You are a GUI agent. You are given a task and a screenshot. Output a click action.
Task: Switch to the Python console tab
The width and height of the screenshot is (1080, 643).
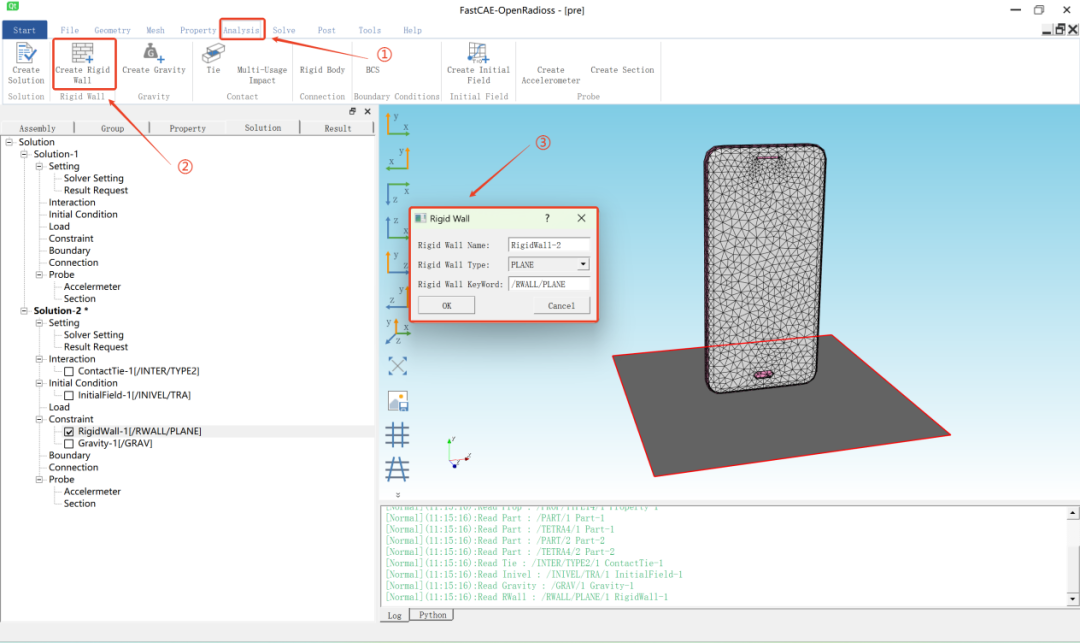433,615
